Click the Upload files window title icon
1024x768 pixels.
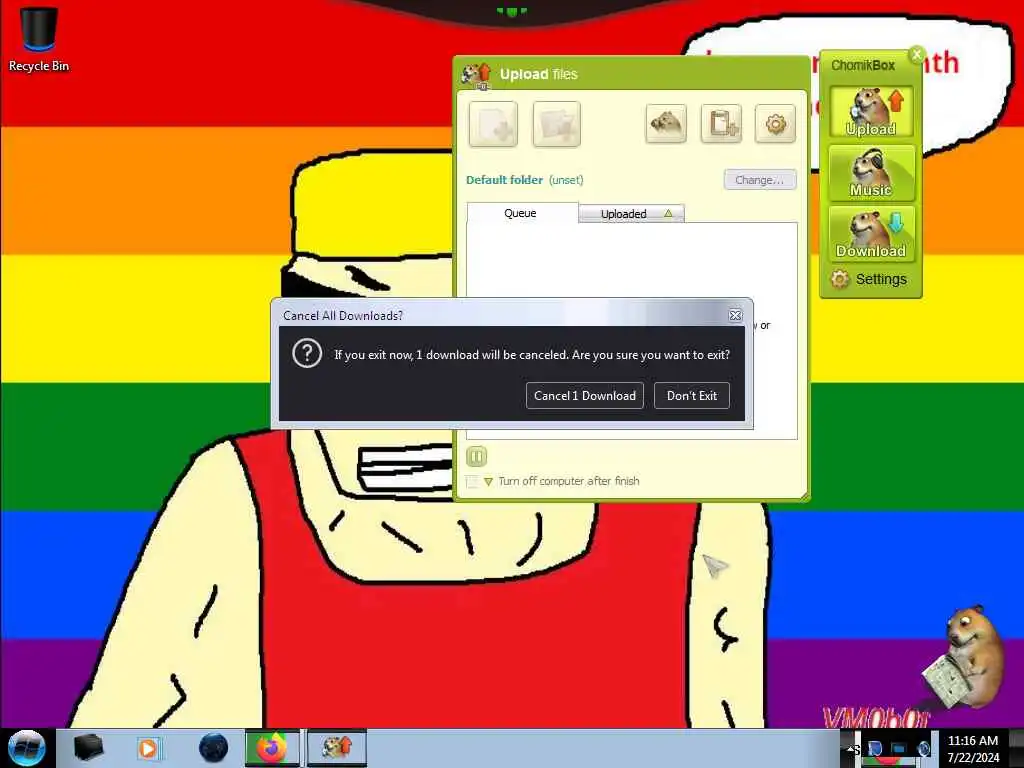[x=476, y=75]
